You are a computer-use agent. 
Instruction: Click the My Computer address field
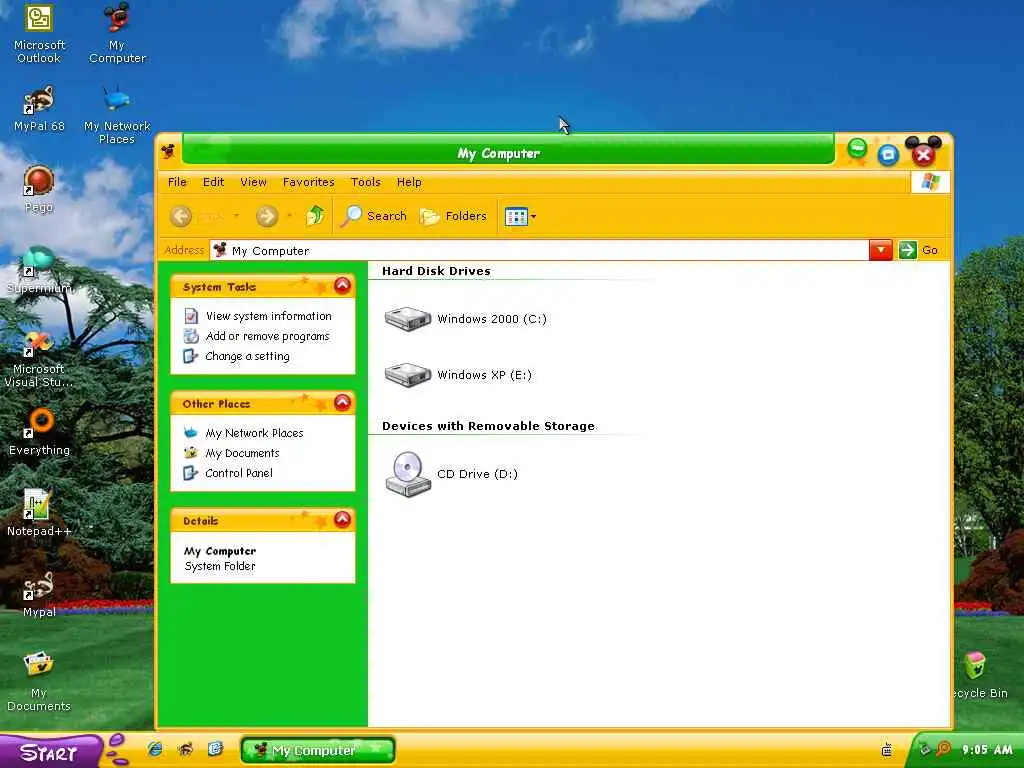[x=539, y=251]
